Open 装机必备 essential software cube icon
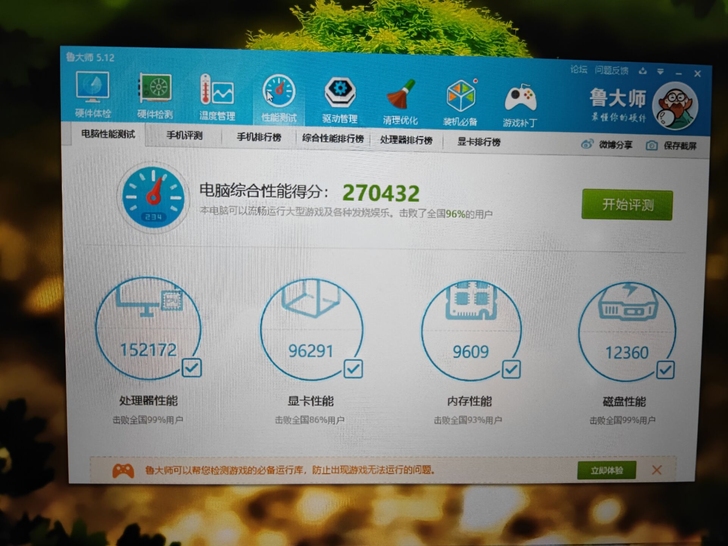The height and width of the screenshot is (546, 728). 461,103
